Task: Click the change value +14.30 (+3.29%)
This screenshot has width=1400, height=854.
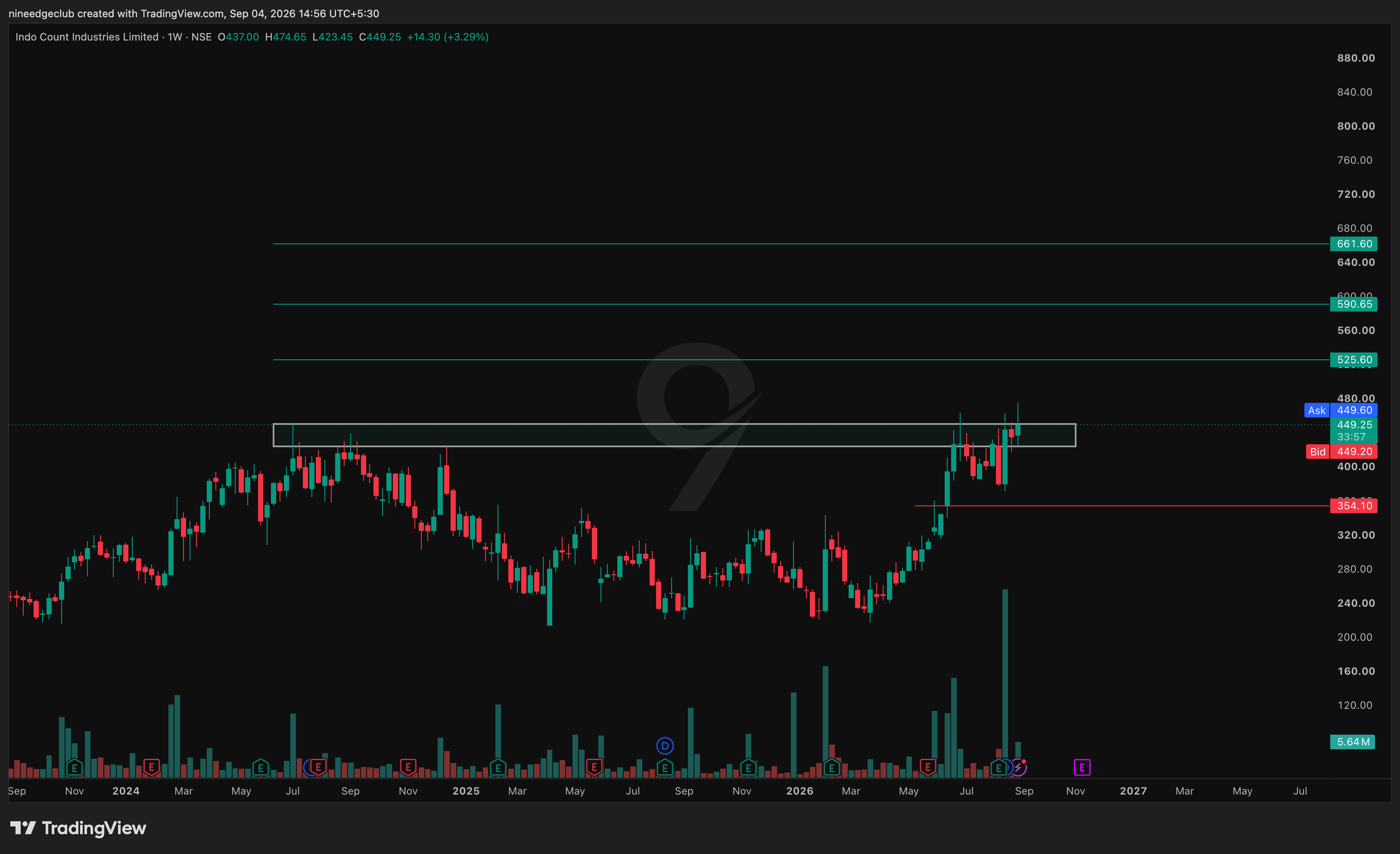Action: point(448,37)
